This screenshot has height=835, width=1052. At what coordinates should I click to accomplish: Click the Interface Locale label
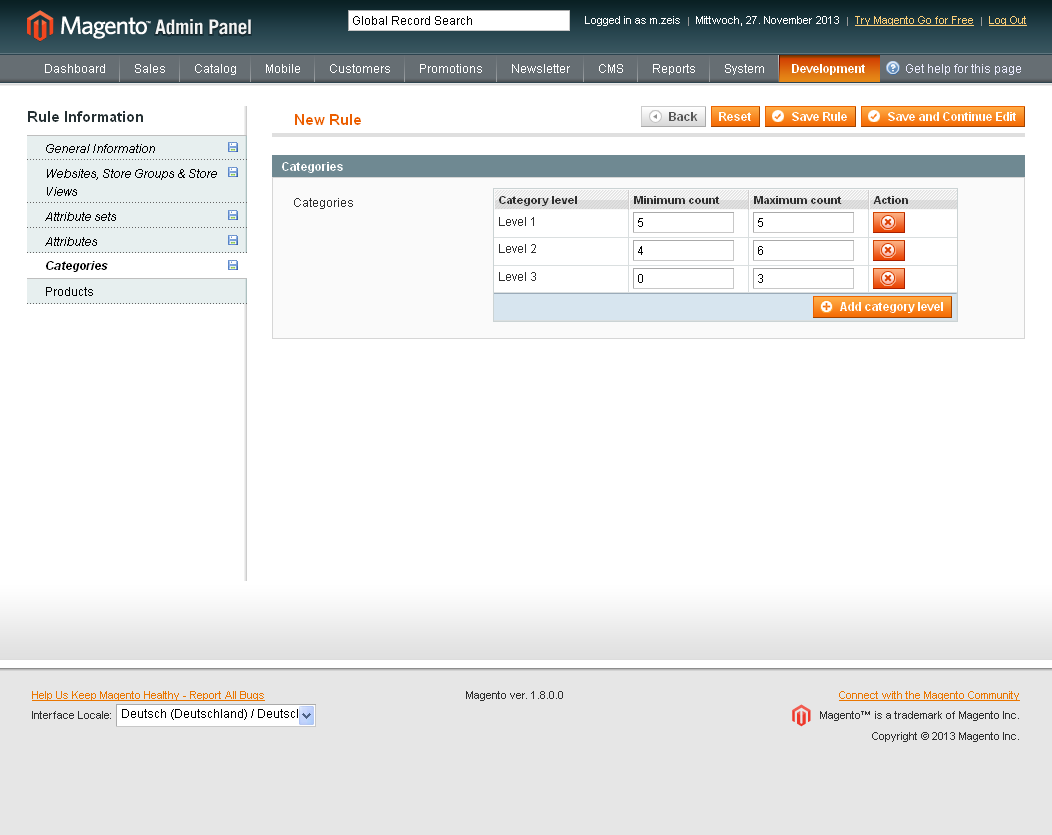(71, 715)
